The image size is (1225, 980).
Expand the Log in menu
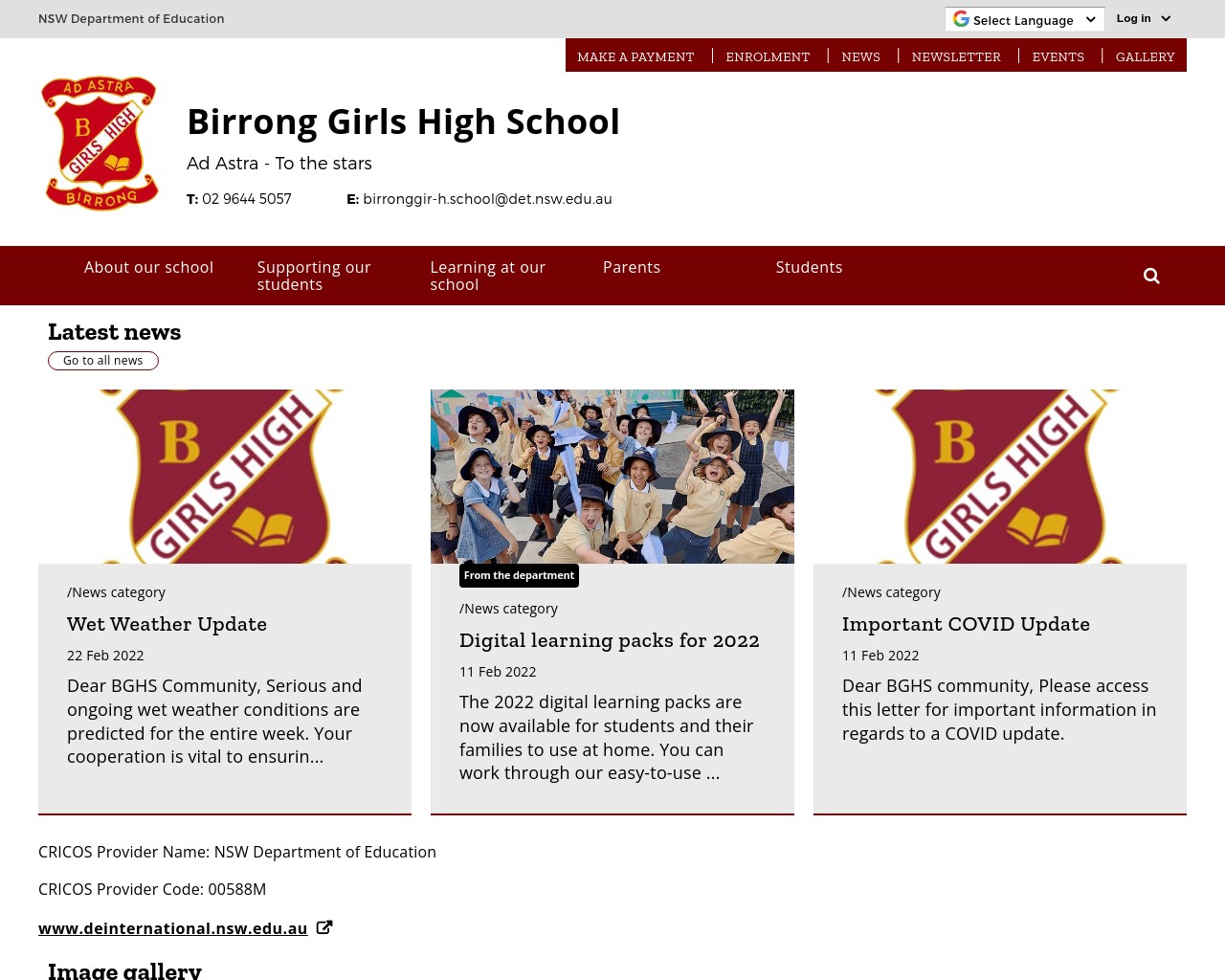1134,18
